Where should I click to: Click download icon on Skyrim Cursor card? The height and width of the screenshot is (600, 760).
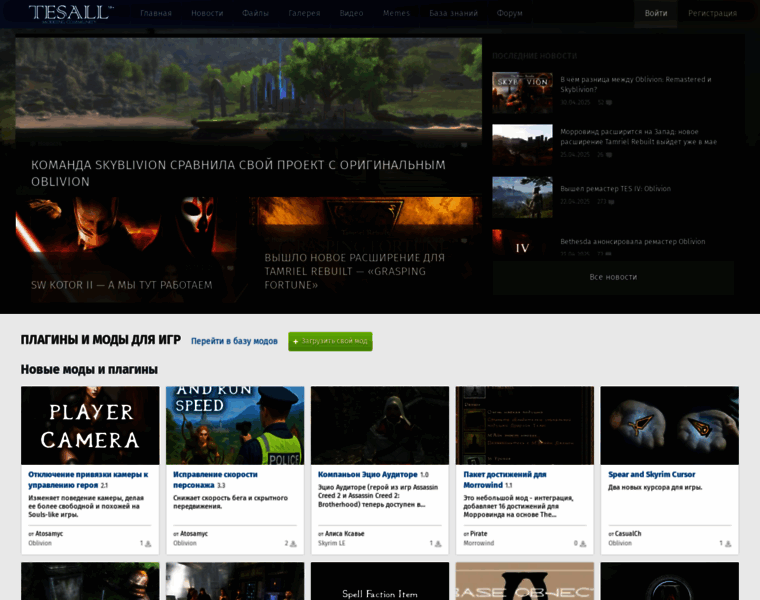[x=728, y=544]
